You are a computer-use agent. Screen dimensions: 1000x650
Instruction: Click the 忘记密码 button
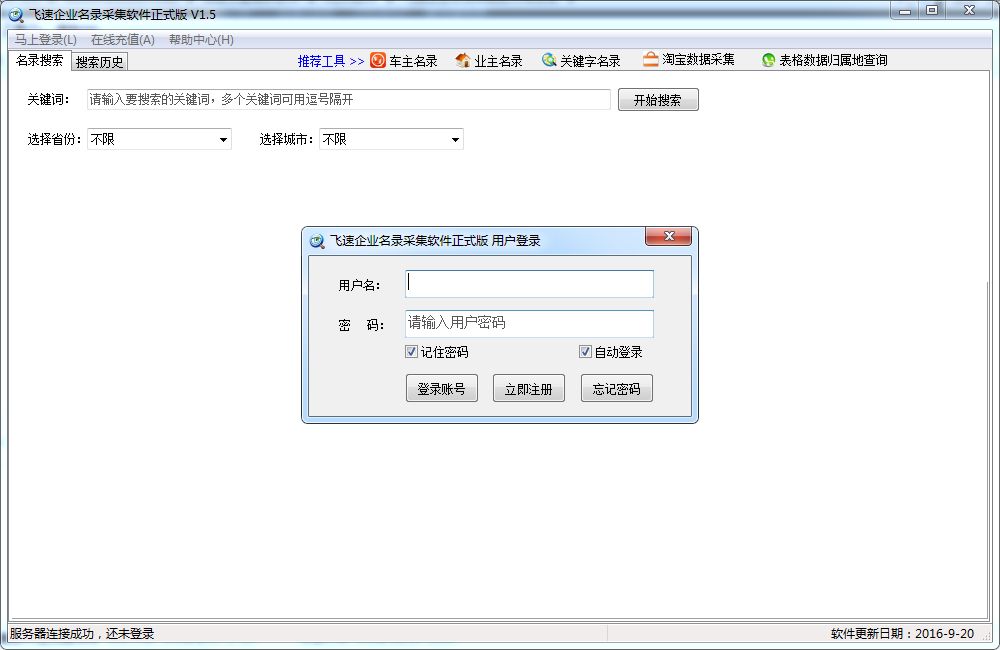pyautogui.click(x=616, y=388)
